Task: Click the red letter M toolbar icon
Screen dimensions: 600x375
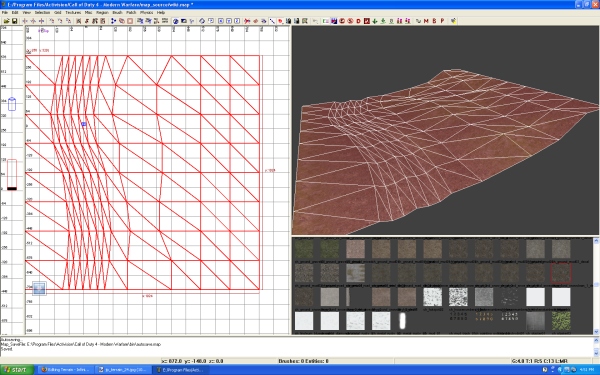Action: (x=426, y=21)
